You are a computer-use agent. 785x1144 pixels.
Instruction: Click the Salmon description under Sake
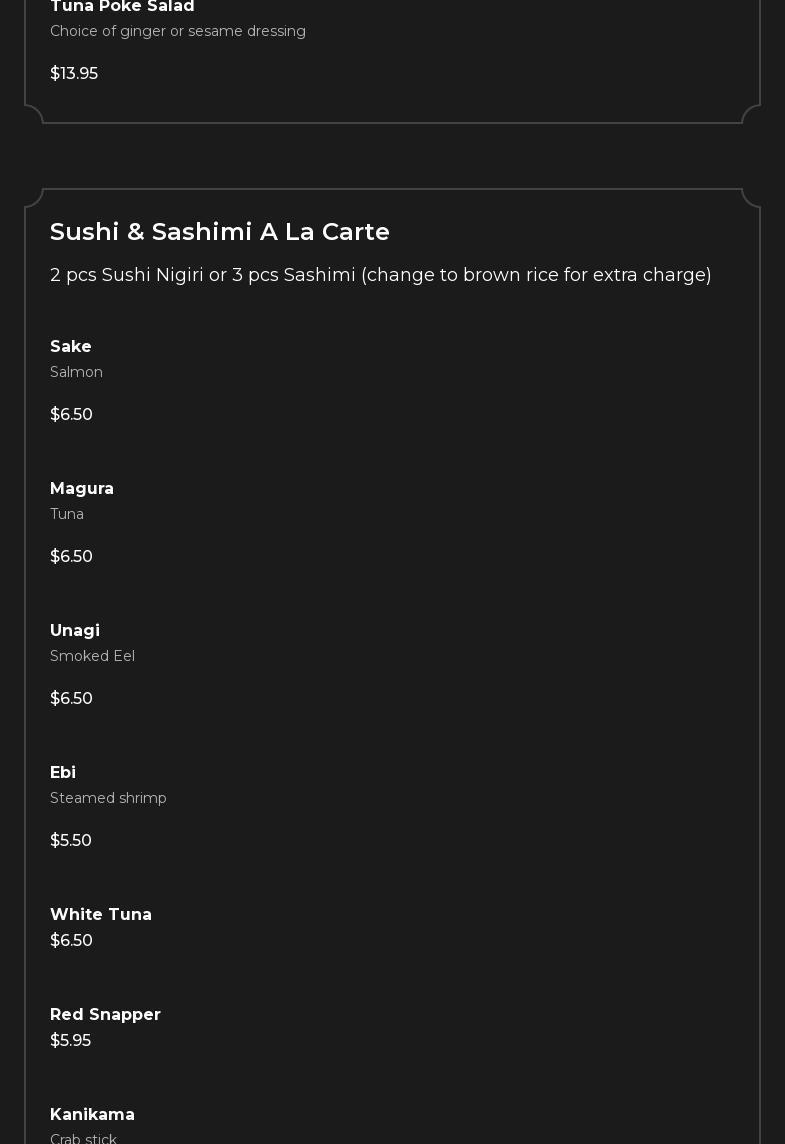pyautogui.click(x=76, y=372)
